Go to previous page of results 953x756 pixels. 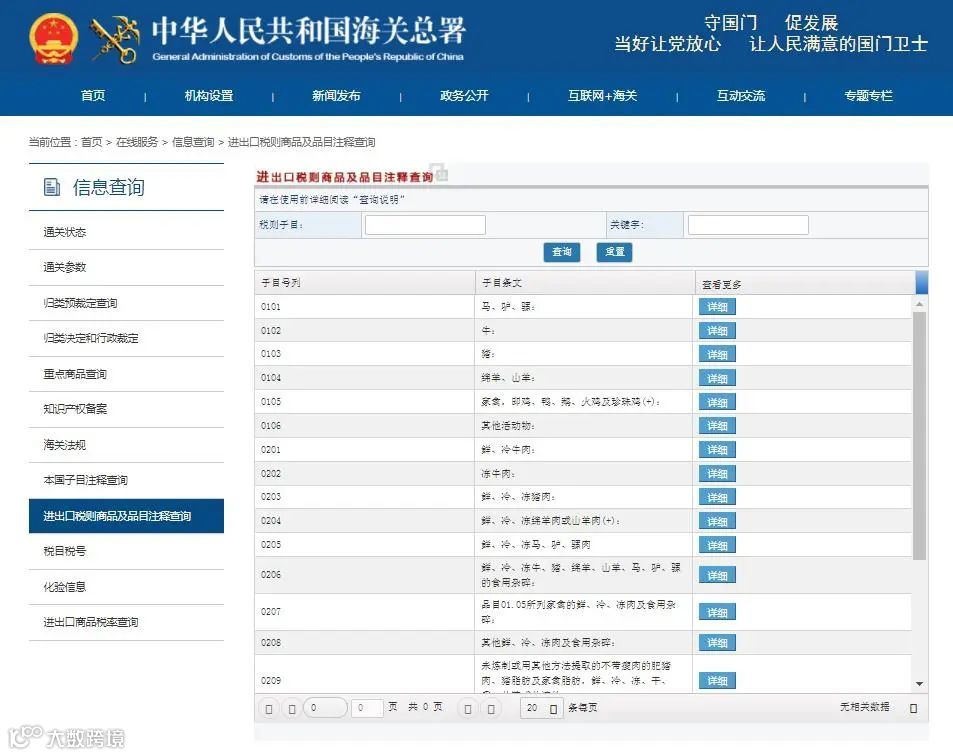pos(292,709)
